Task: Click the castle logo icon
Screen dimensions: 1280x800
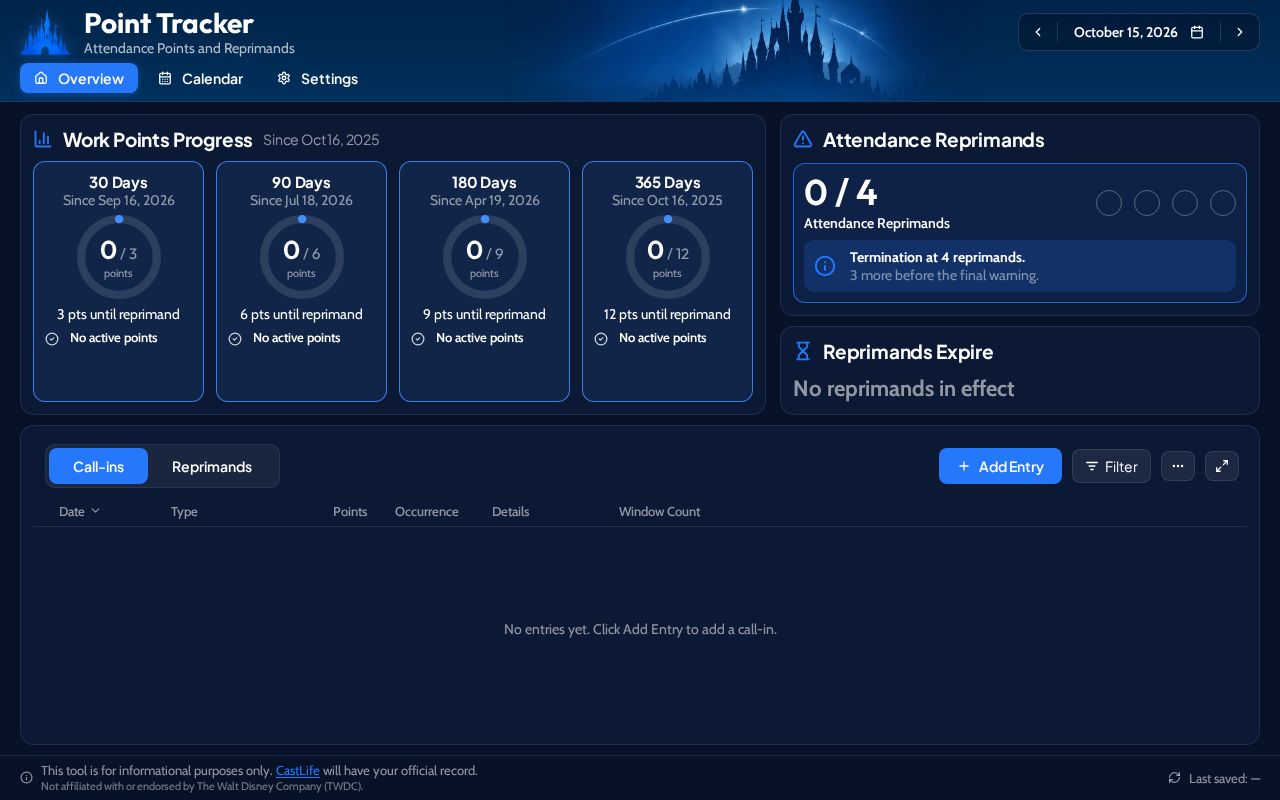Action: (45, 33)
